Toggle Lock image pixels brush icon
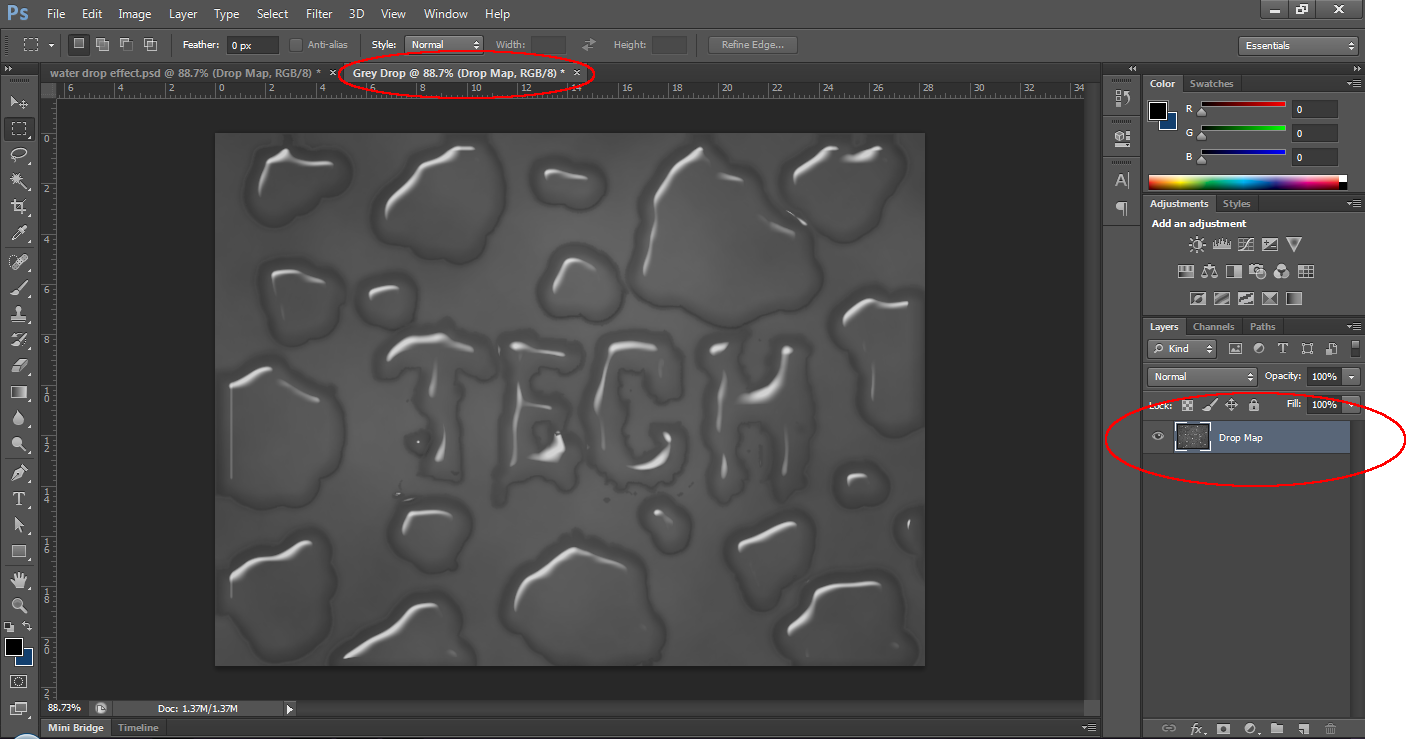The width and height of the screenshot is (1406, 739). tap(1209, 405)
